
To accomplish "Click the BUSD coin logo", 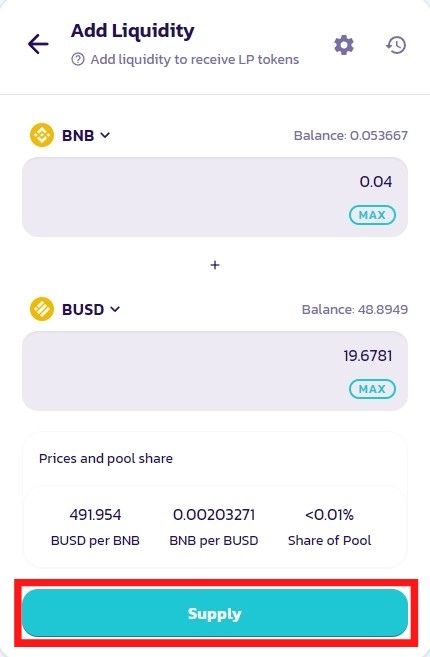I will click(x=42, y=309).
